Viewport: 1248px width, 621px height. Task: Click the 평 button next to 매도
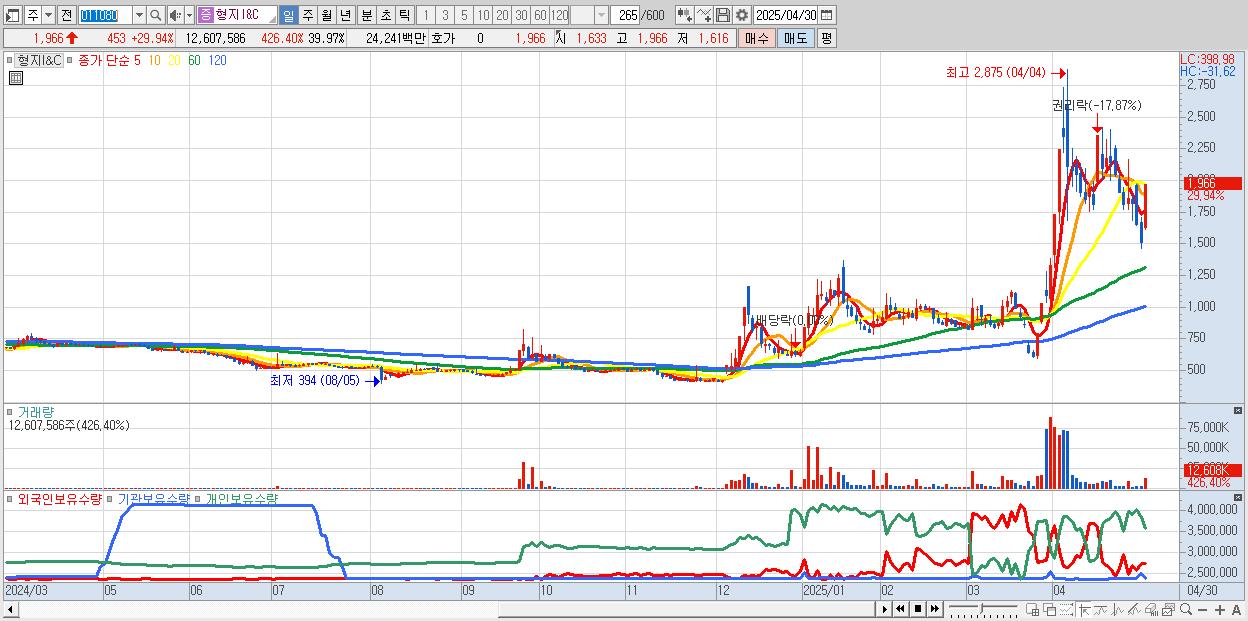coord(826,38)
